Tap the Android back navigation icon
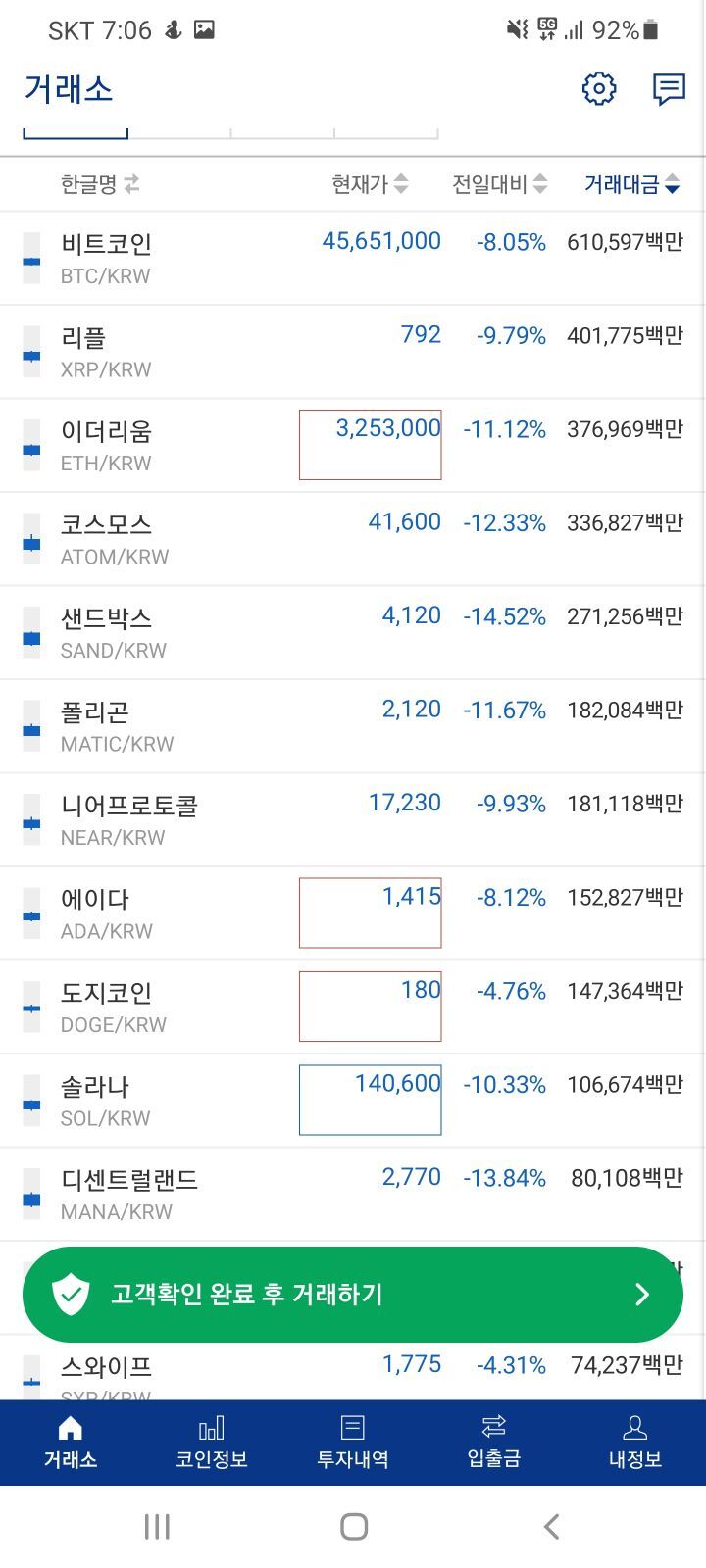This screenshot has height=1568, width=706. (x=551, y=1526)
